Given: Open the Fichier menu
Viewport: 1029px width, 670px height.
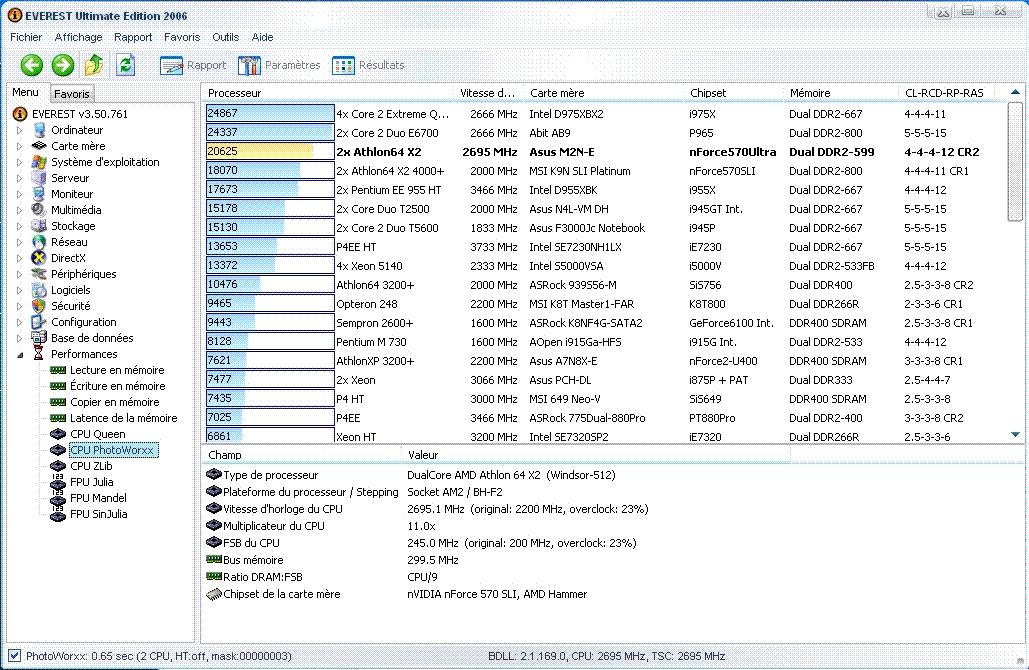Looking at the screenshot, I should click(x=26, y=37).
